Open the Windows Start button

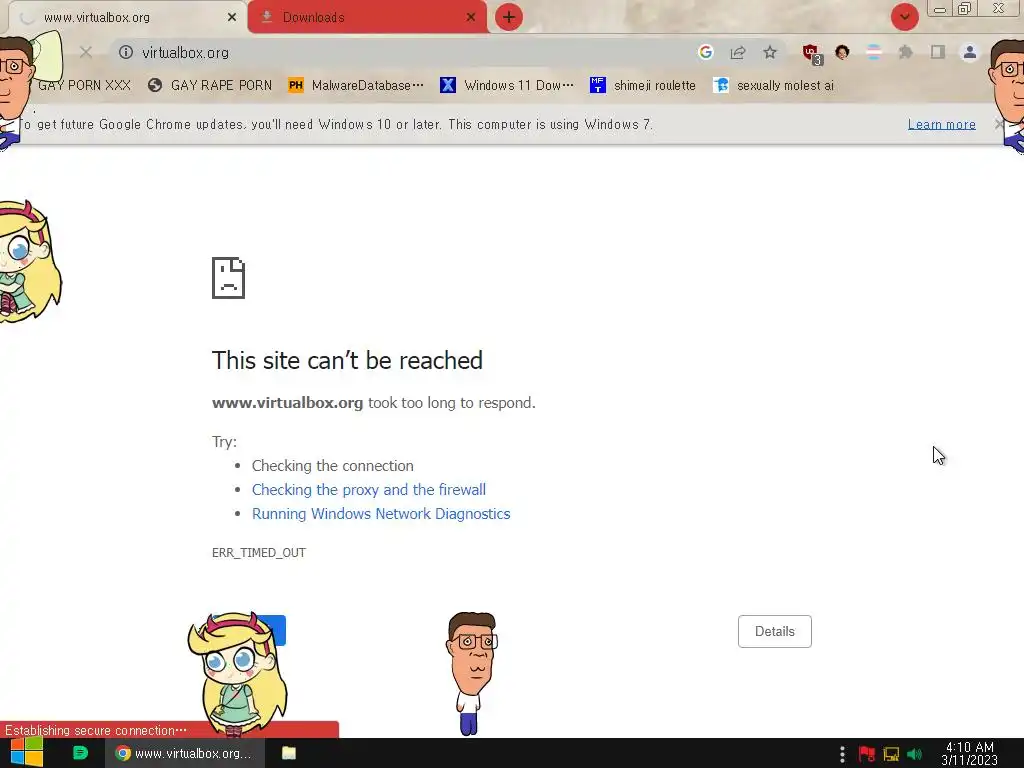(x=27, y=753)
